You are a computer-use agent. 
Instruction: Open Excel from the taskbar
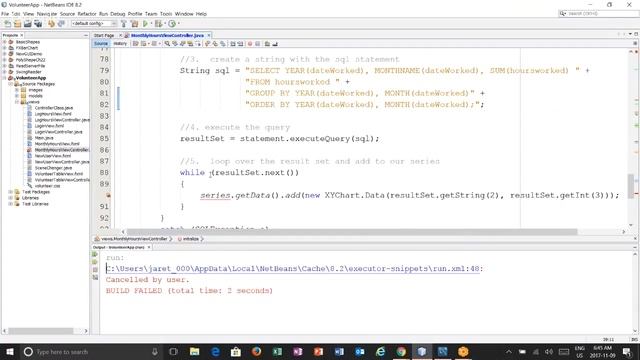(x=277, y=351)
